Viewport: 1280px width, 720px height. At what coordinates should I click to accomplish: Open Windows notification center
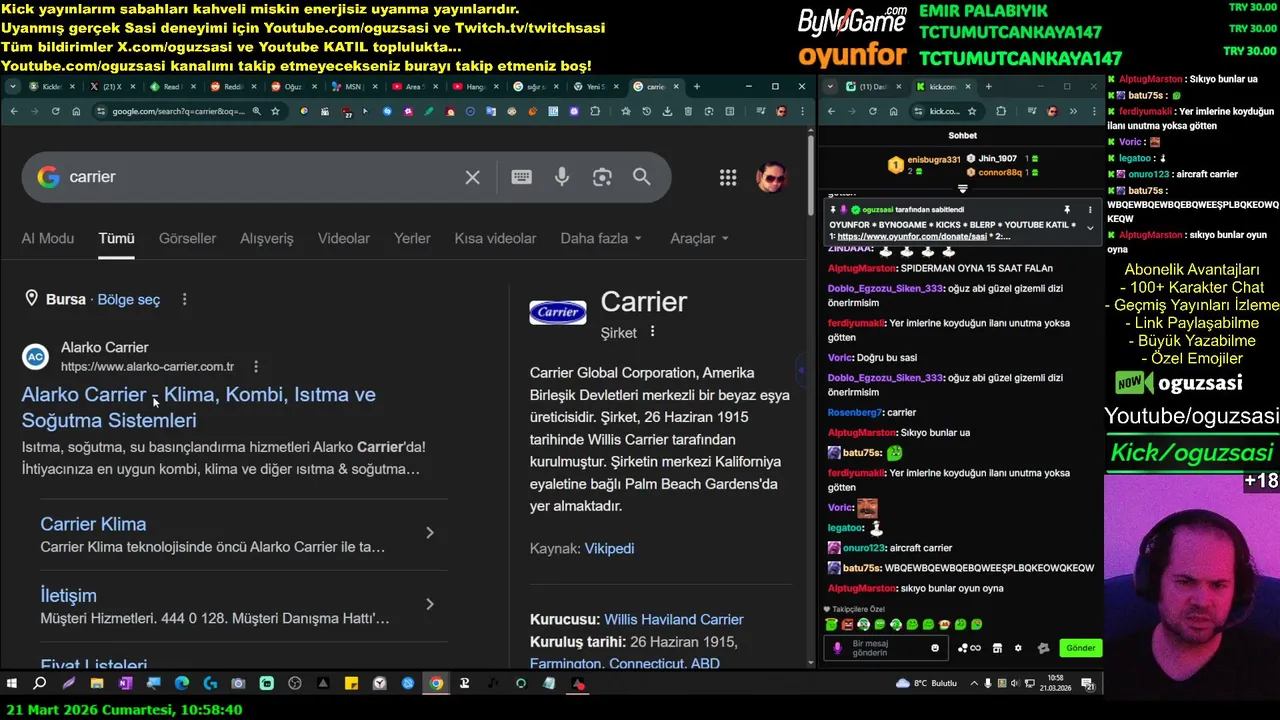[x=1088, y=684]
